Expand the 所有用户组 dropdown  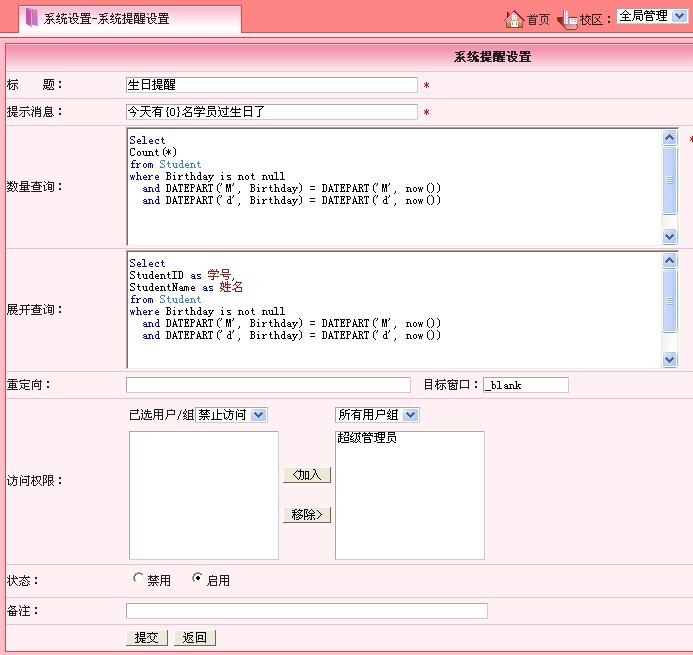(x=376, y=414)
